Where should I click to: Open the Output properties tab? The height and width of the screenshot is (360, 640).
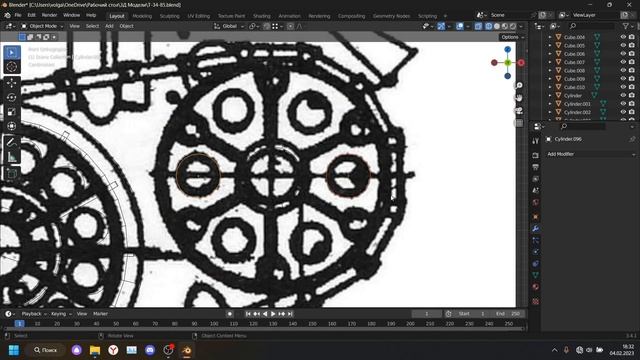pos(536,167)
